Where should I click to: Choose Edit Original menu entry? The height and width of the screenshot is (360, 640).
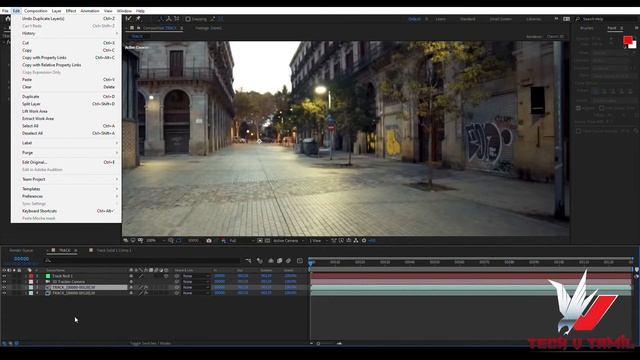click(66, 162)
